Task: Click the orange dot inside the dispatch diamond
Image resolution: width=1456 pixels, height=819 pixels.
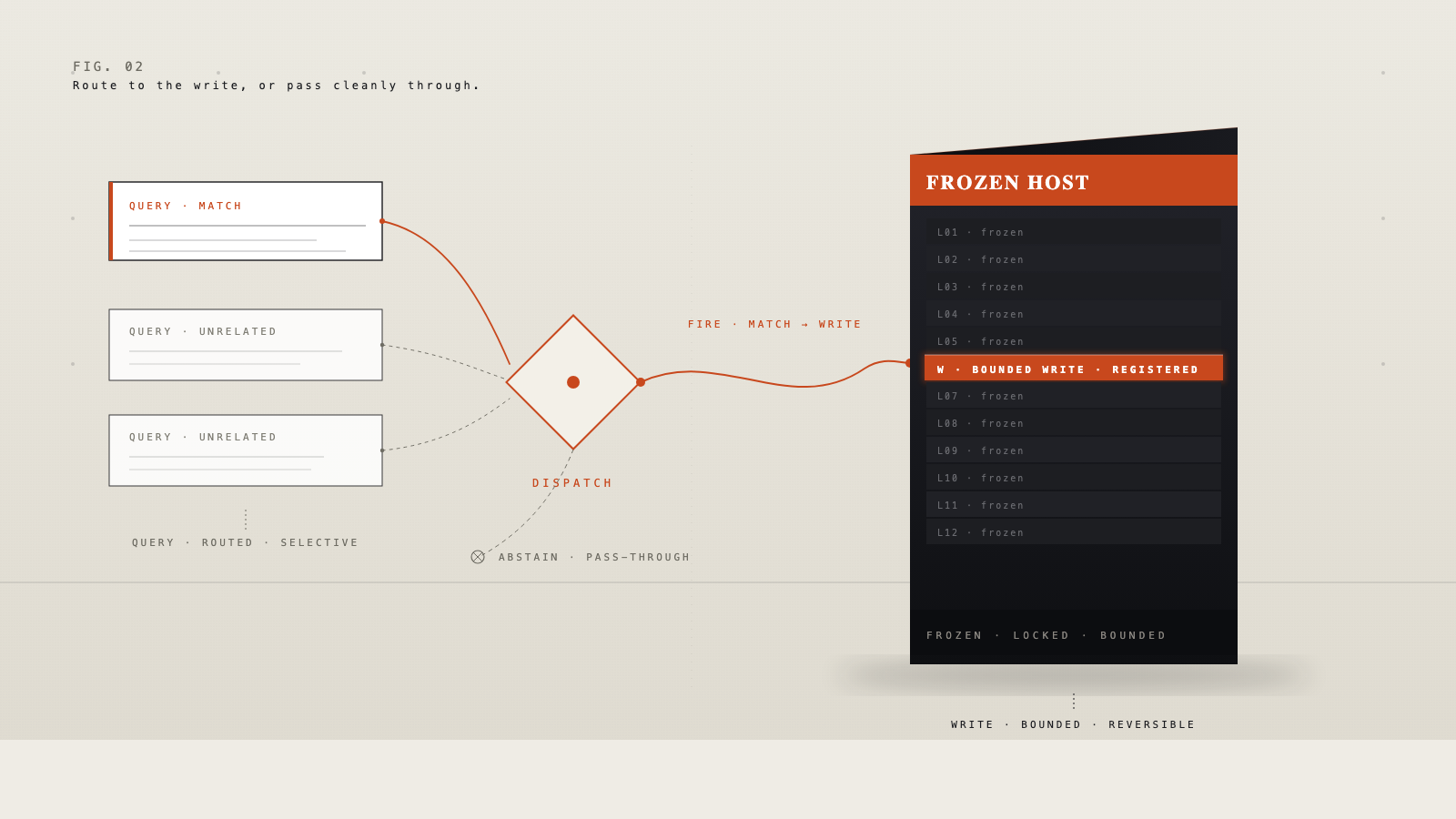Action: (x=573, y=382)
